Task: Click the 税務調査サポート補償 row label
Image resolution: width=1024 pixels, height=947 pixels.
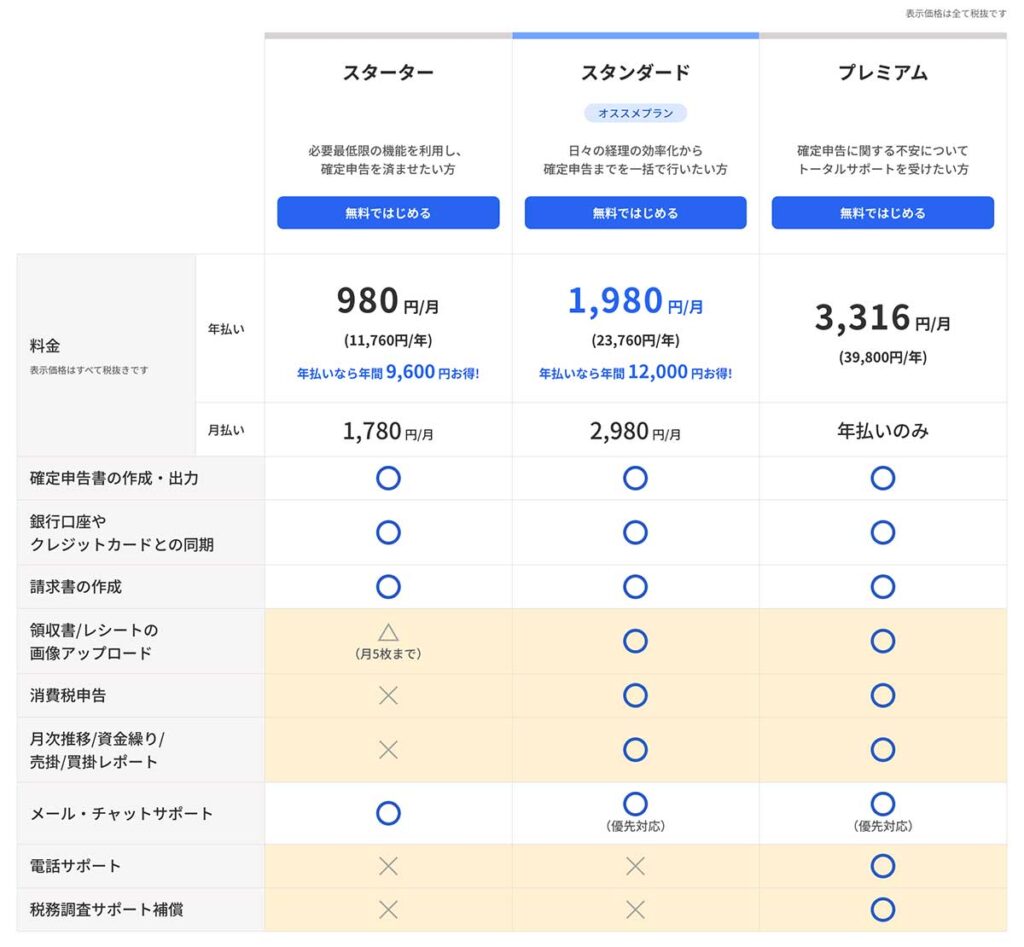Action: click(106, 910)
